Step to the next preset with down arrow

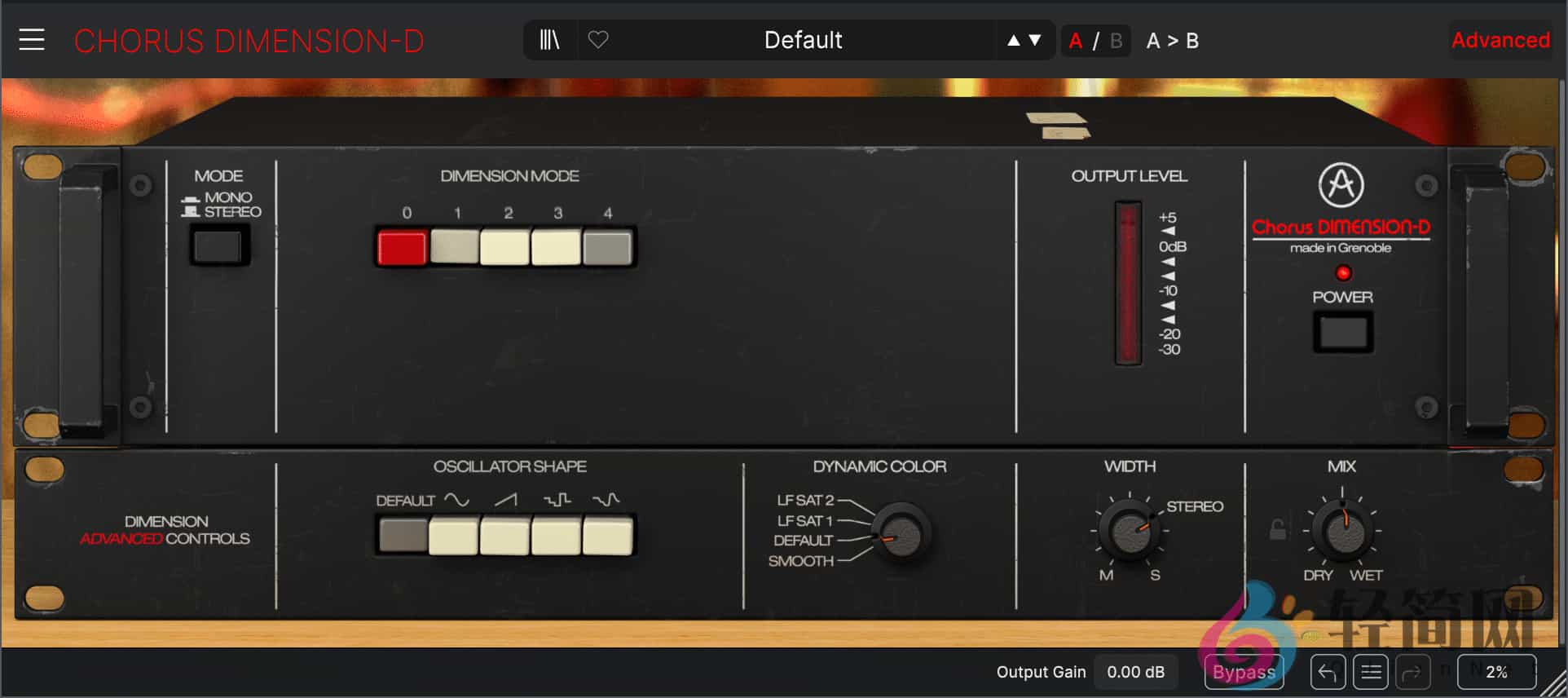click(x=1035, y=40)
